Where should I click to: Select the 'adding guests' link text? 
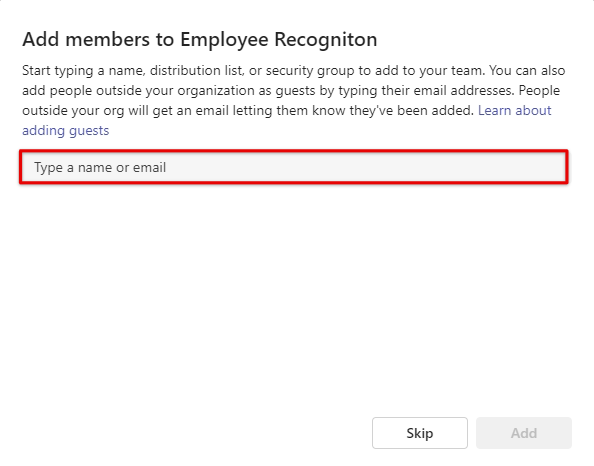[x=66, y=131]
